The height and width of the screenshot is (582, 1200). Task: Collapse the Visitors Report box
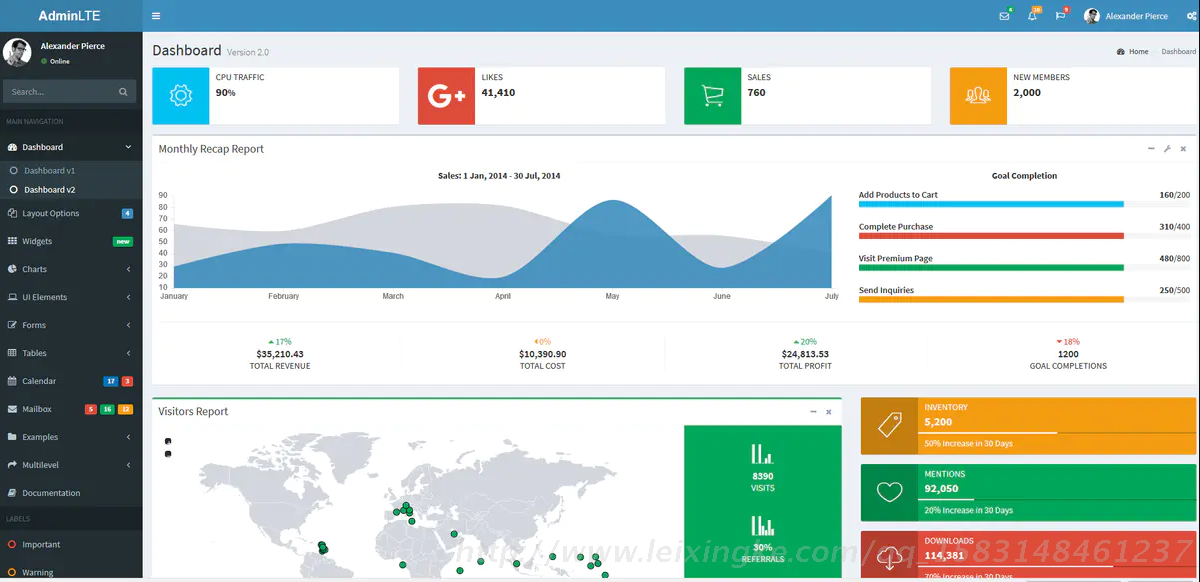coord(813,412)
